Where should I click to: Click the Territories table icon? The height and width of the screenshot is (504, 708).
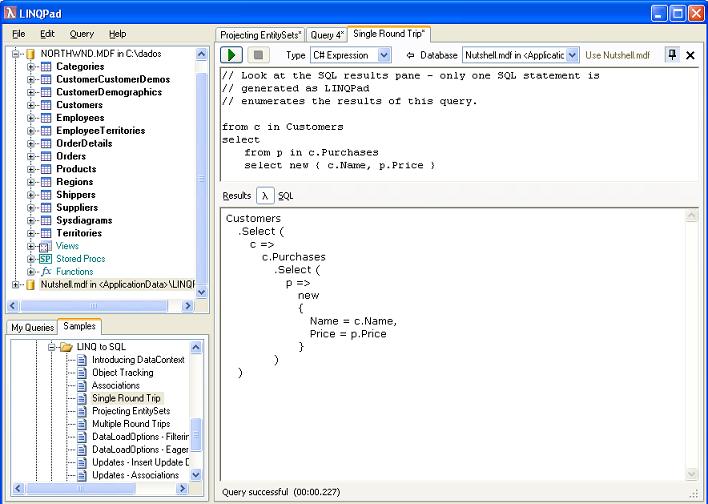[46, 233]
